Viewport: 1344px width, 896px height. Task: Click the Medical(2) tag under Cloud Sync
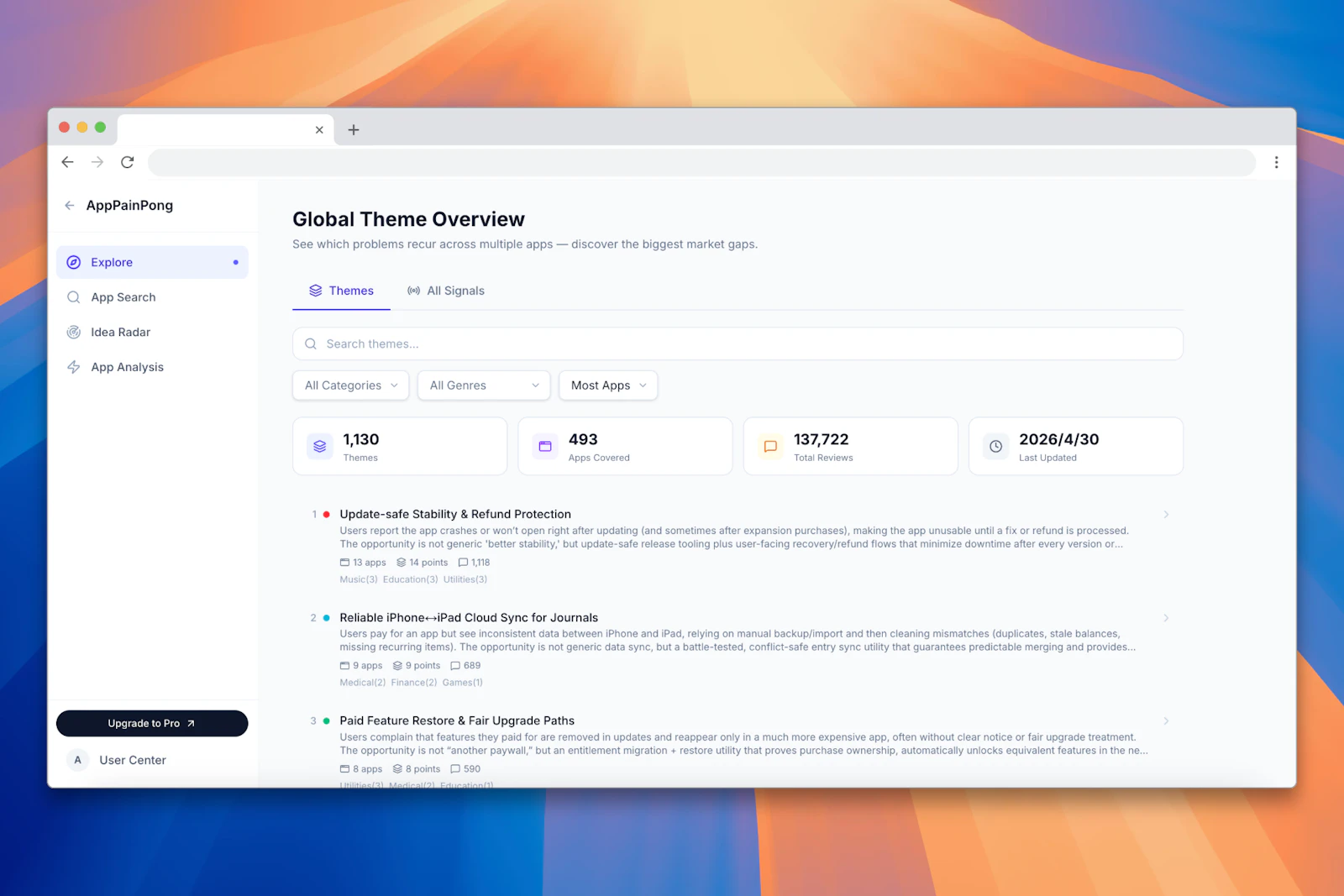363,683
